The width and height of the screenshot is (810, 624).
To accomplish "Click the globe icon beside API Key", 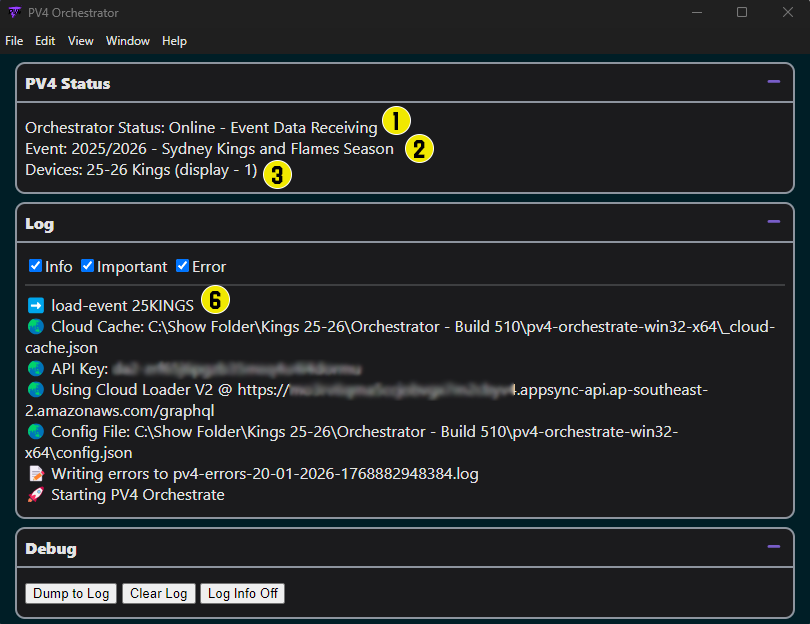I will pos(36,369).
